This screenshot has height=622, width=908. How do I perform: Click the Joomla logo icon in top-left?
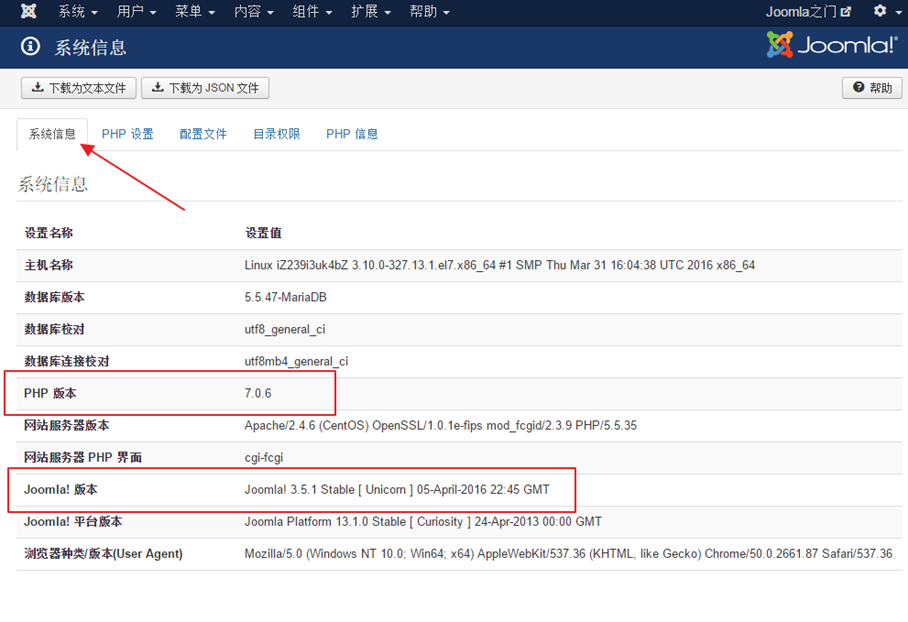point(29,12)
